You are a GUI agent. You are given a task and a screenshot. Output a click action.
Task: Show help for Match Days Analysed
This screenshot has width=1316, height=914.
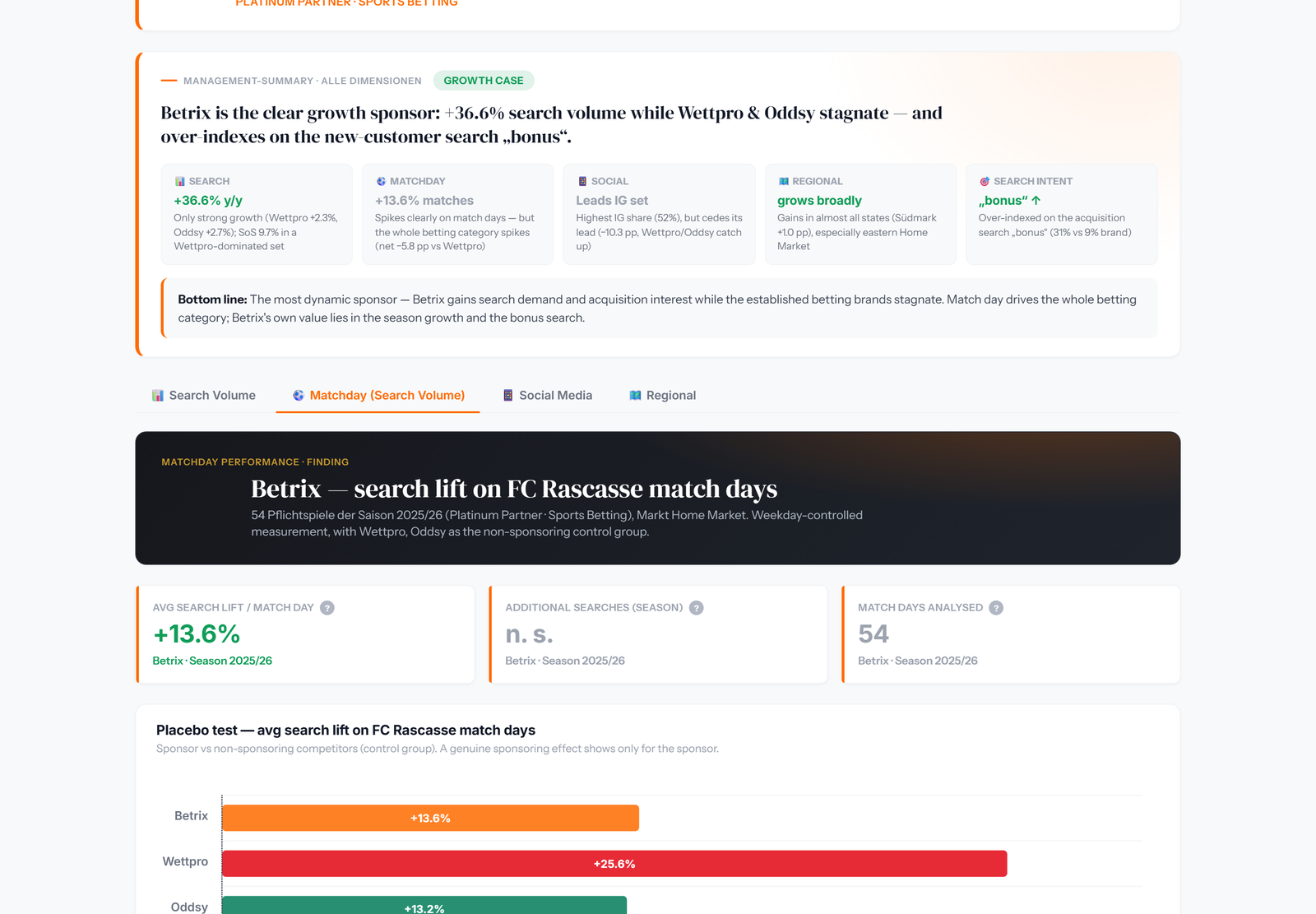click(996, 608)
